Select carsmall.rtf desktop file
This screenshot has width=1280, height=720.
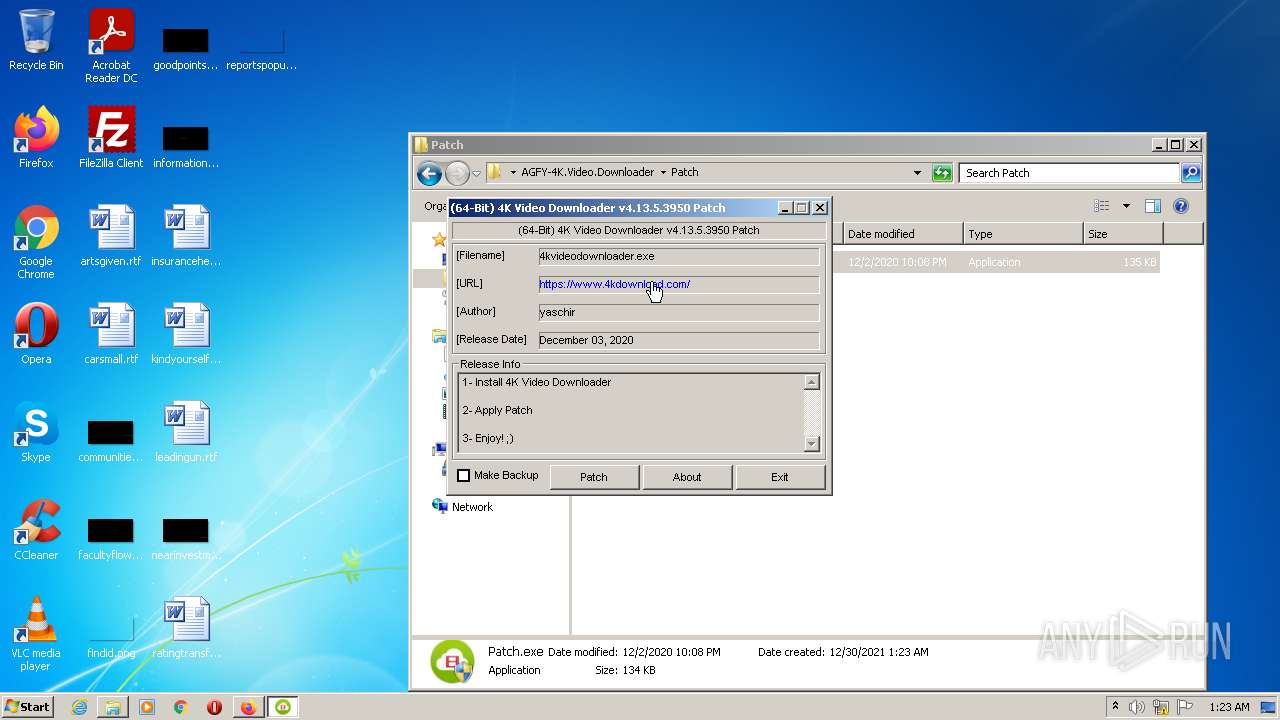111,334
